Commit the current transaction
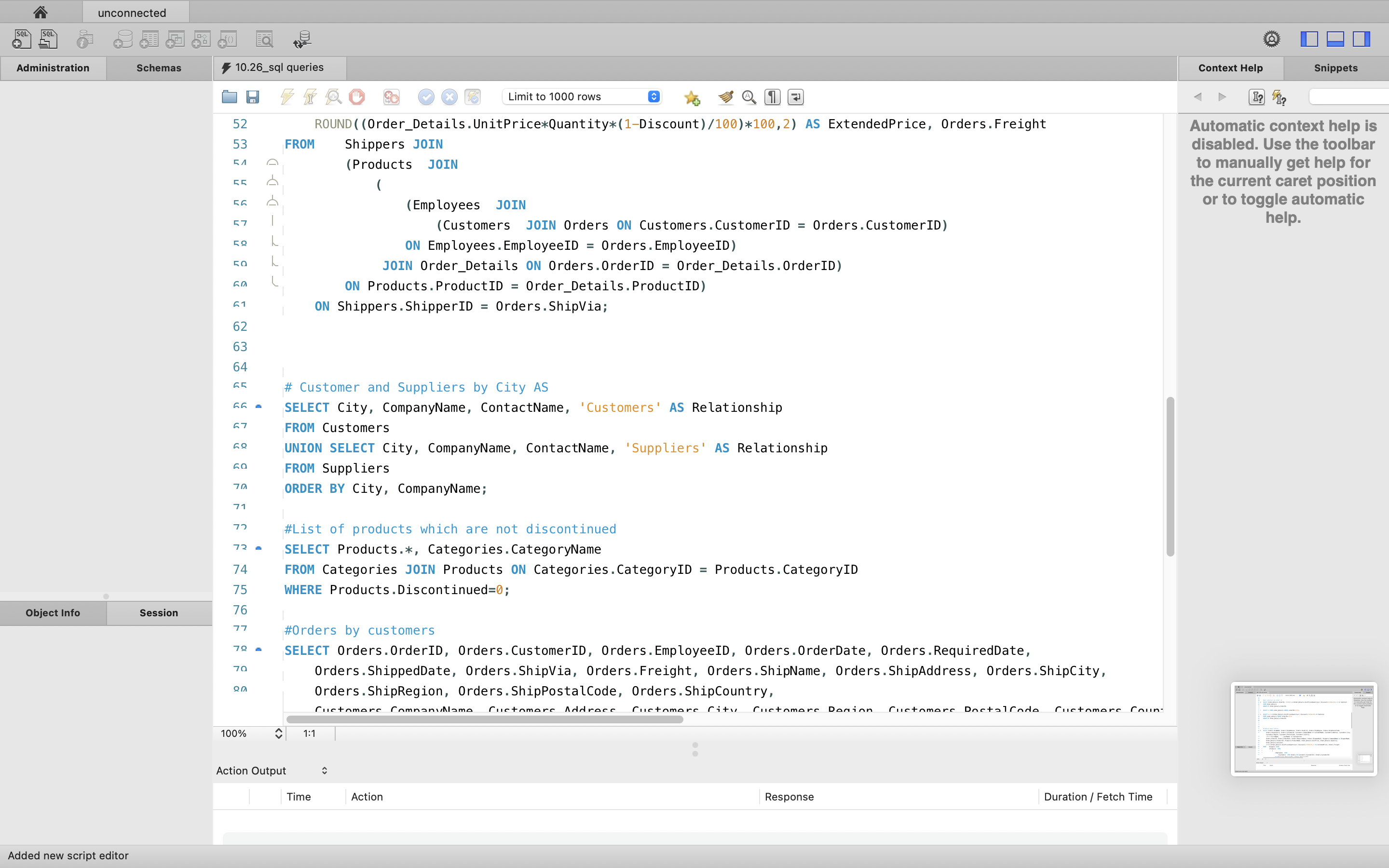1389x868 pixels. [x=426, y=97]
